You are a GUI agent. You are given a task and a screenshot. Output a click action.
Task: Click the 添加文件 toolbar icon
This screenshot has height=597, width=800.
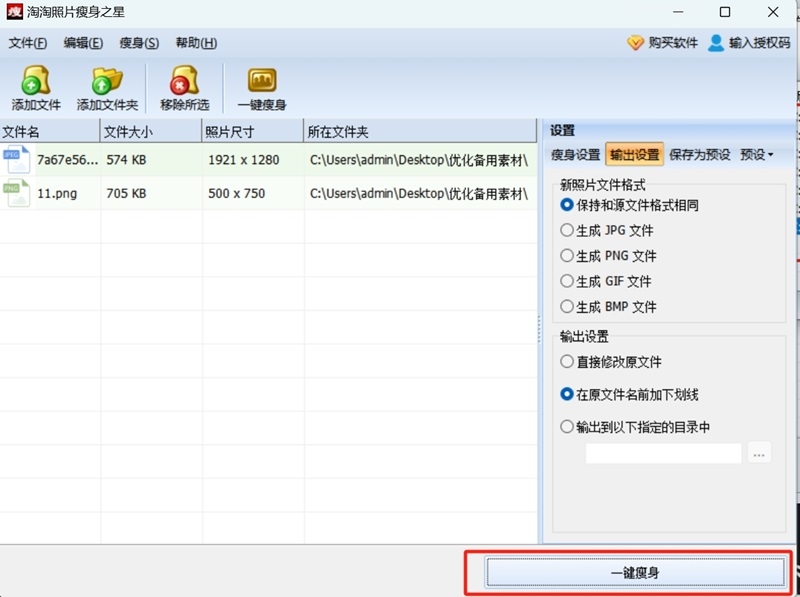click(x=36, y=81)
